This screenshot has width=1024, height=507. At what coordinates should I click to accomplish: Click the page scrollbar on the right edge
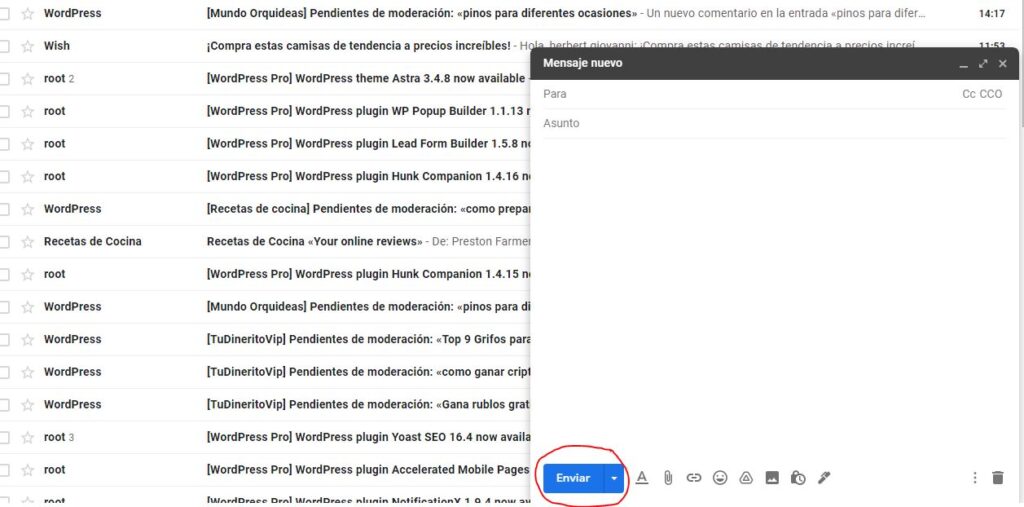(1021, 65)
